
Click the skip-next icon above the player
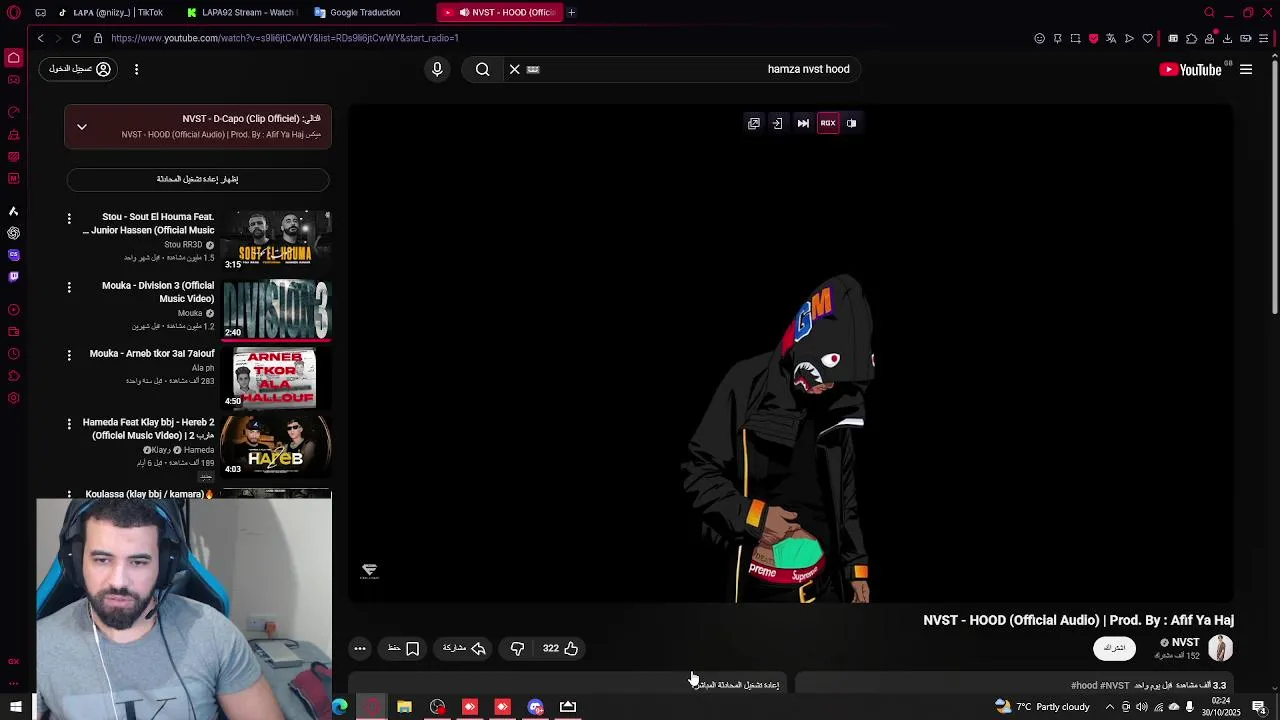tap(803, 123)
